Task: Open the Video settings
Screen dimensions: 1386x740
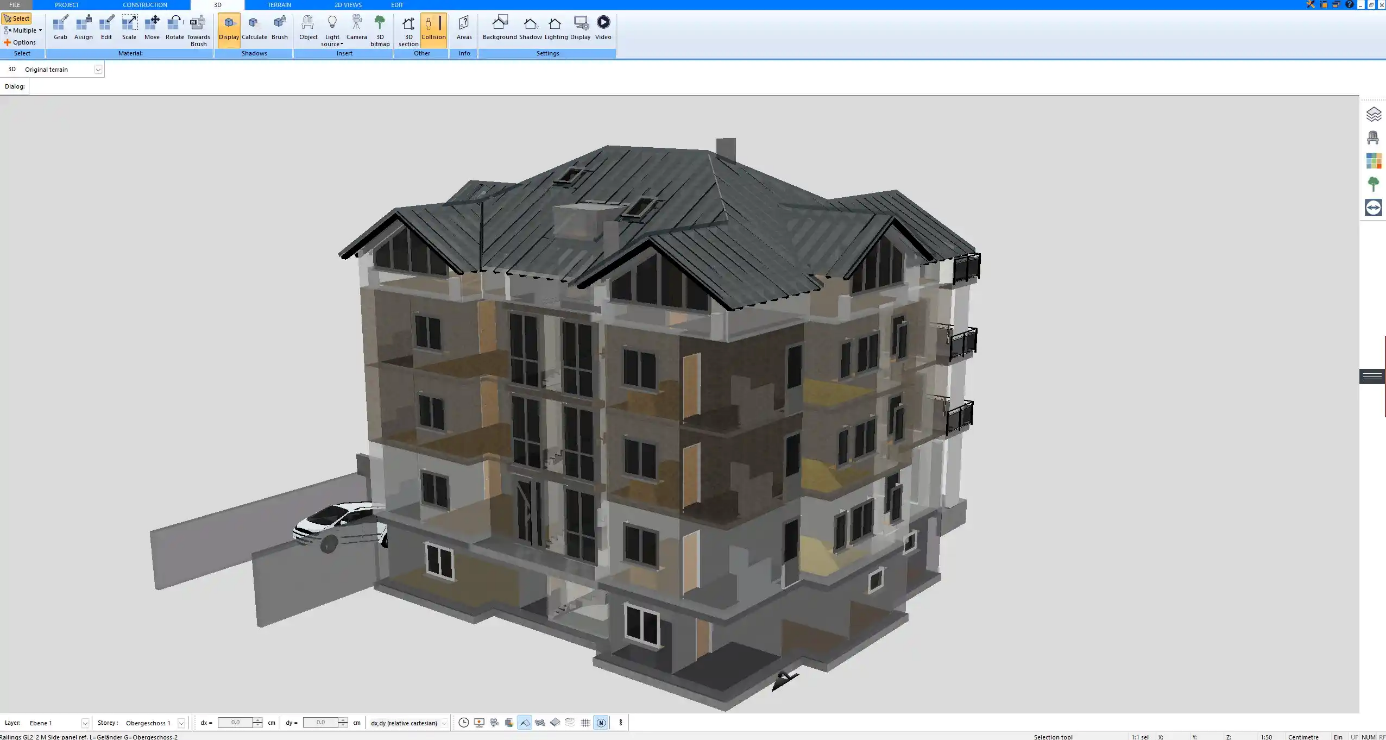Action: pos(604,28)
